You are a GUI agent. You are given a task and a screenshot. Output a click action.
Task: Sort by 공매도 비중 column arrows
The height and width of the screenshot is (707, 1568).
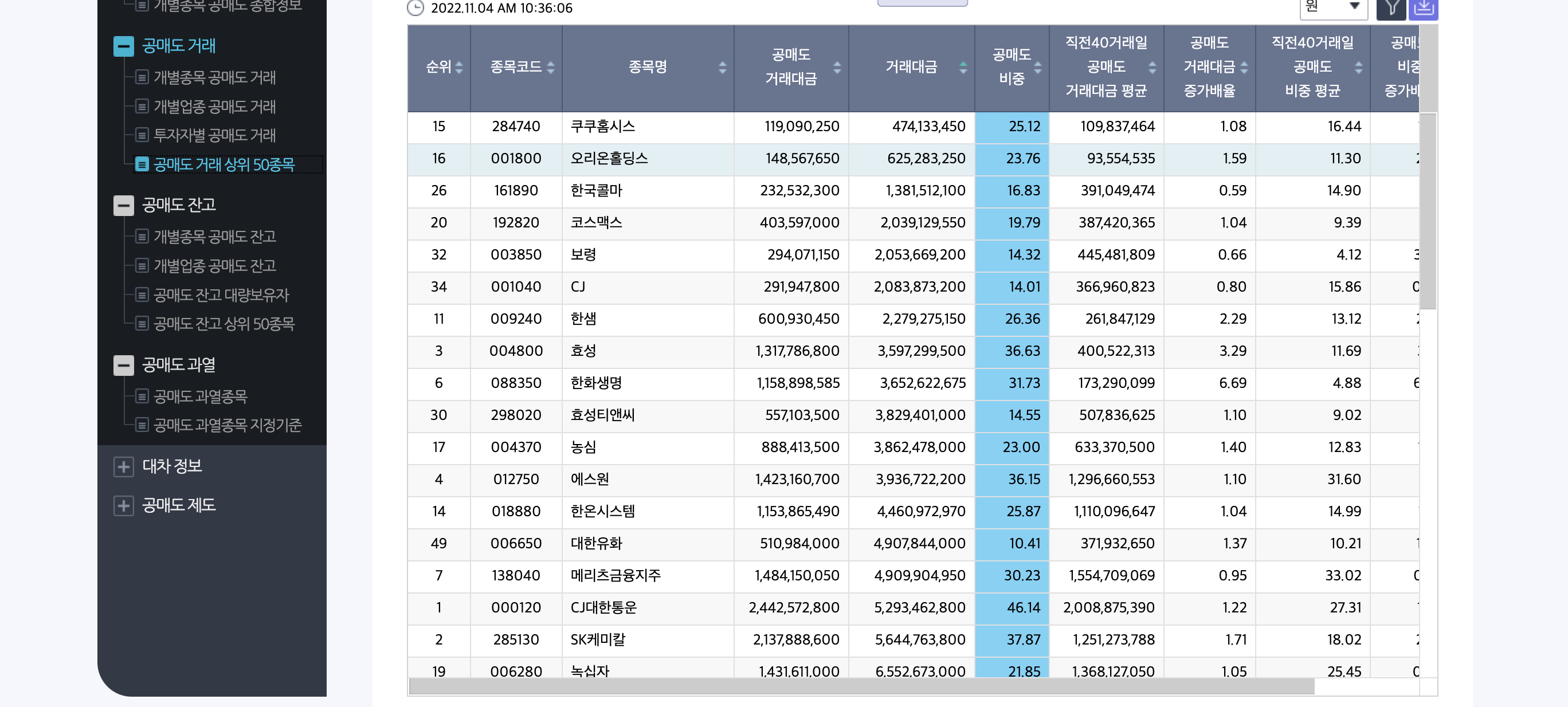tap(1037, 67)
